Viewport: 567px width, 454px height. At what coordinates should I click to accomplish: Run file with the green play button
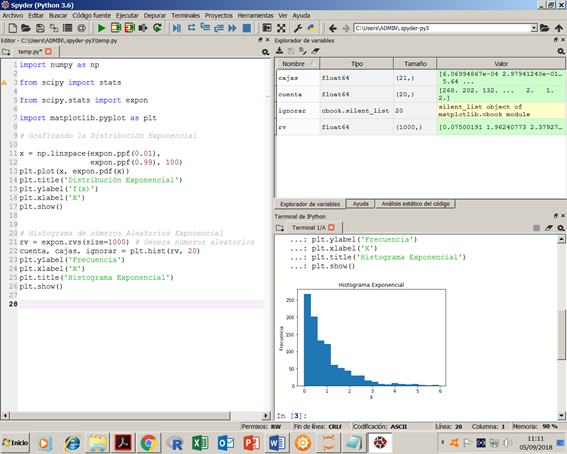(102, 28)
